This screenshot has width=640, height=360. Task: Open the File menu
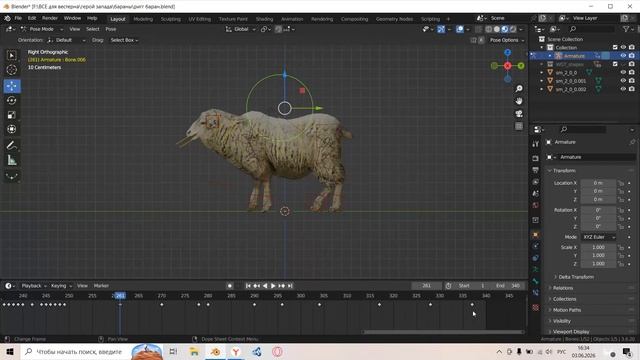click(x=18, y=18)
